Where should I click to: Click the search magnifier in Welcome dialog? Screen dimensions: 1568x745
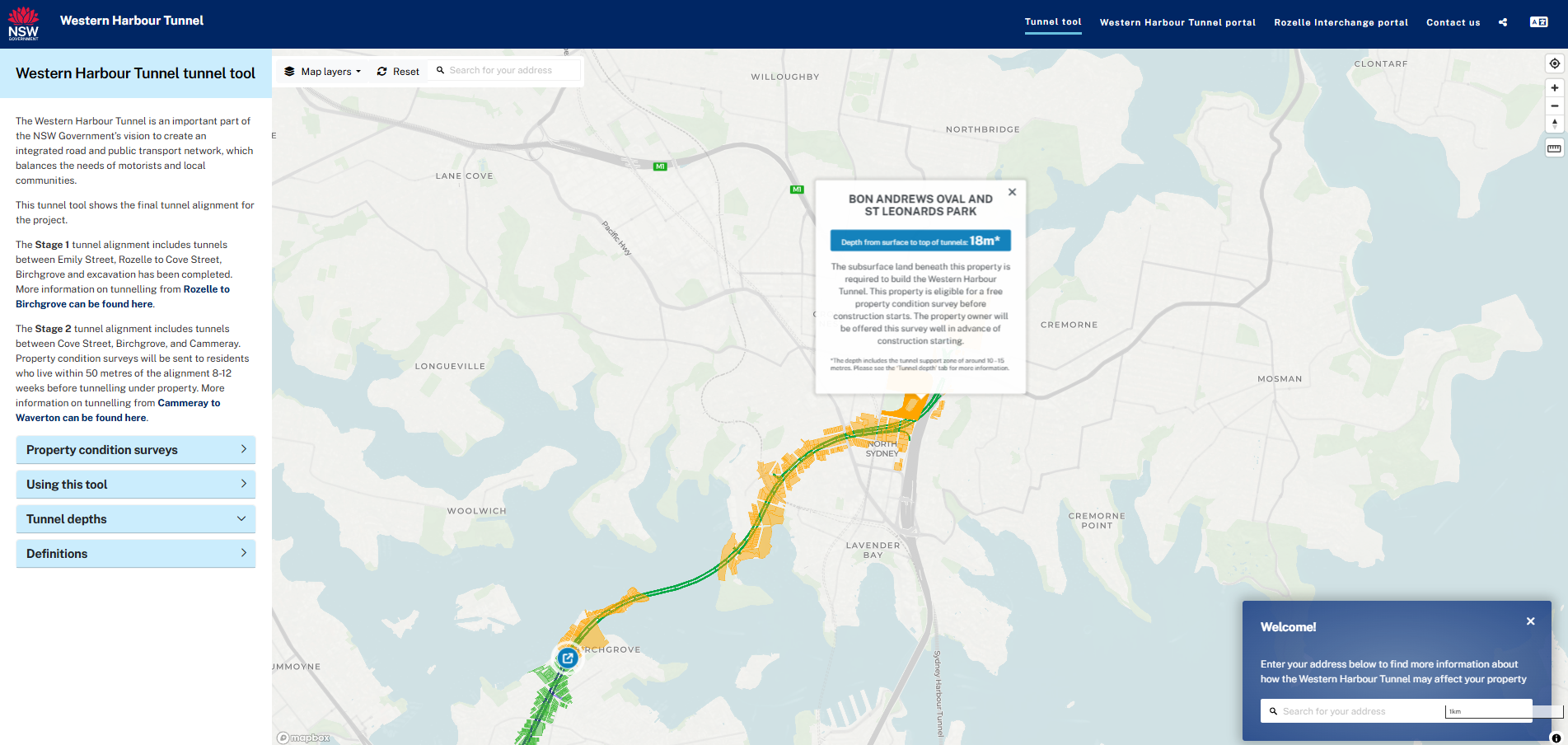click(1273, 711)
